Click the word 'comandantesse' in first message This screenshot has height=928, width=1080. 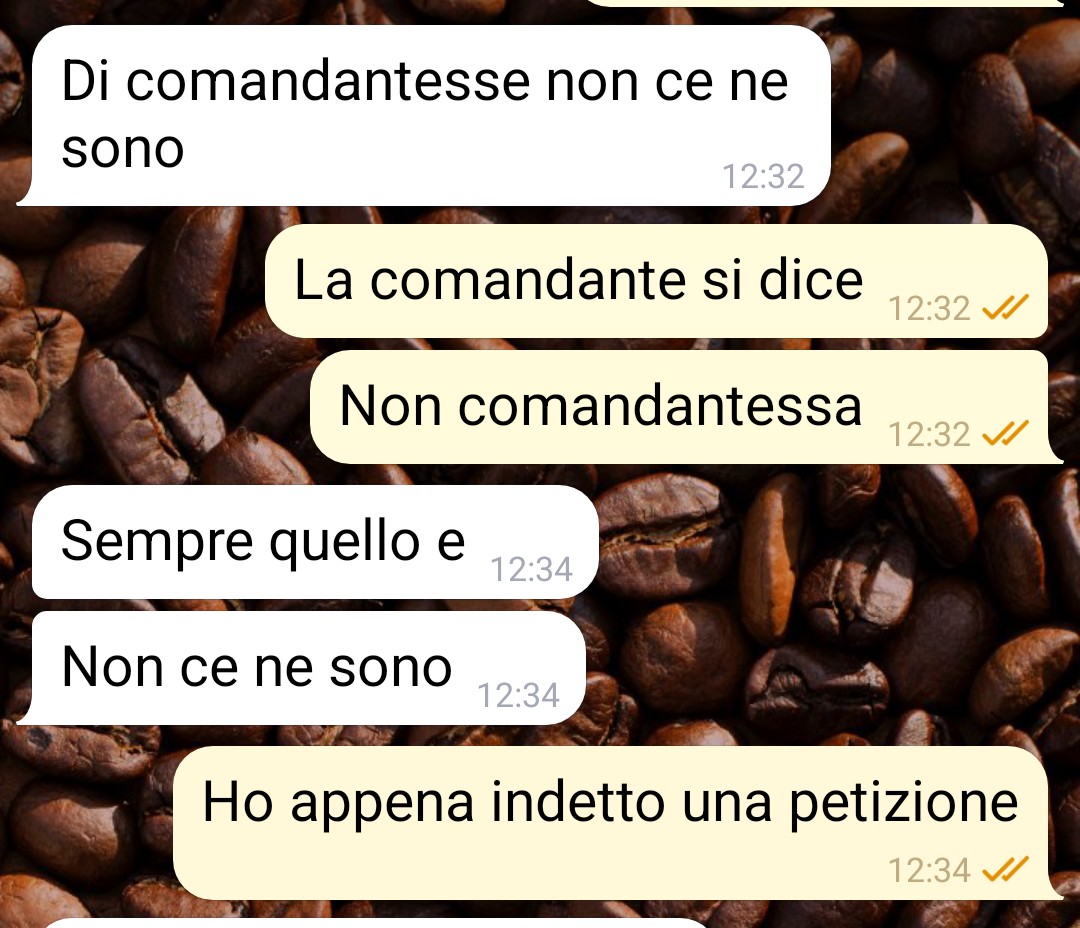coord(328,81)
